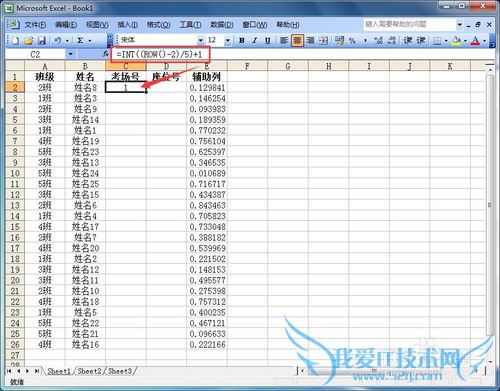Click the Excel workbook icon in menu bar
500x391 pixels.
tap(14, 24)
